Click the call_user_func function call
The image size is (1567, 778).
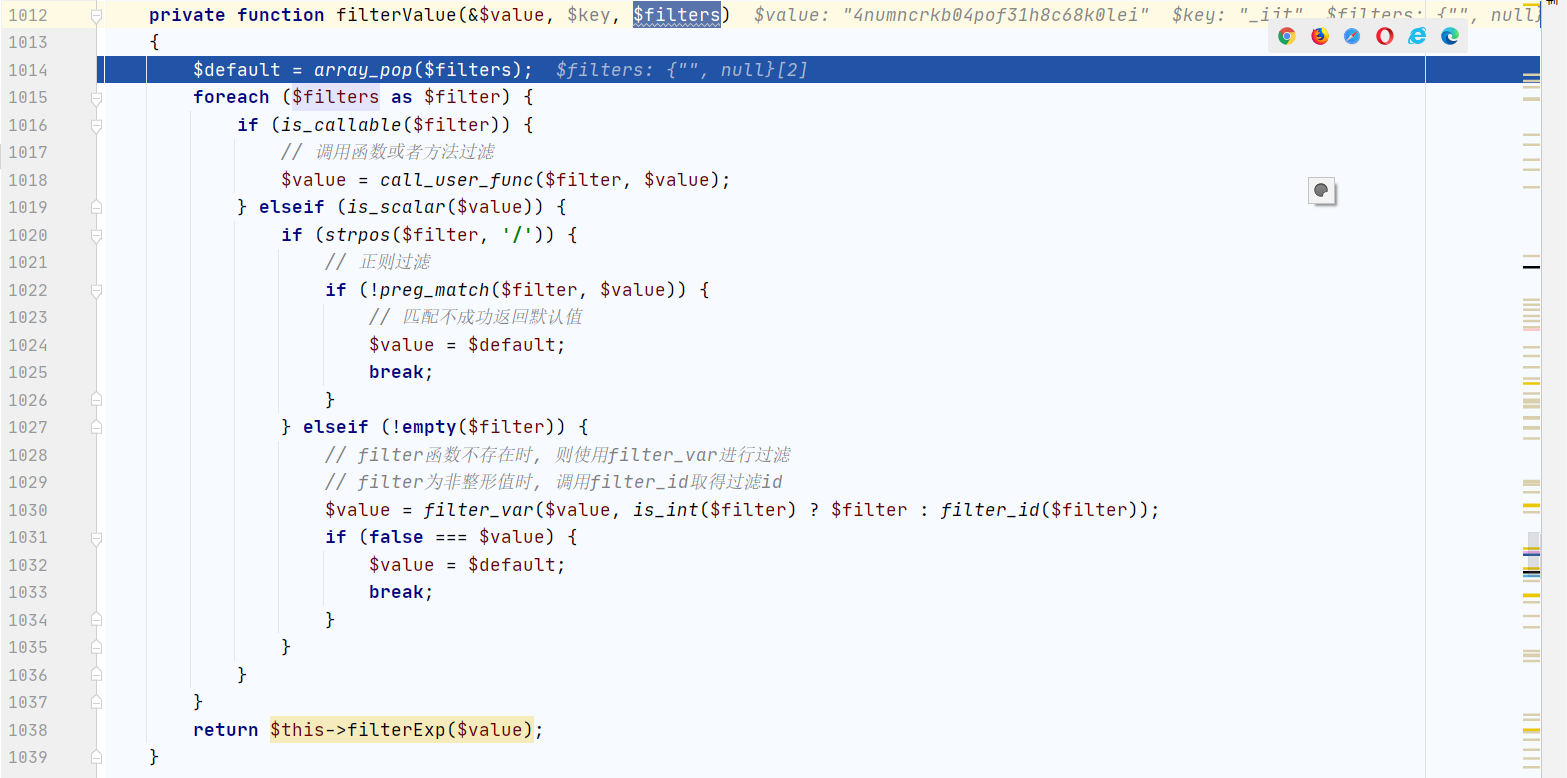[457, 180]
